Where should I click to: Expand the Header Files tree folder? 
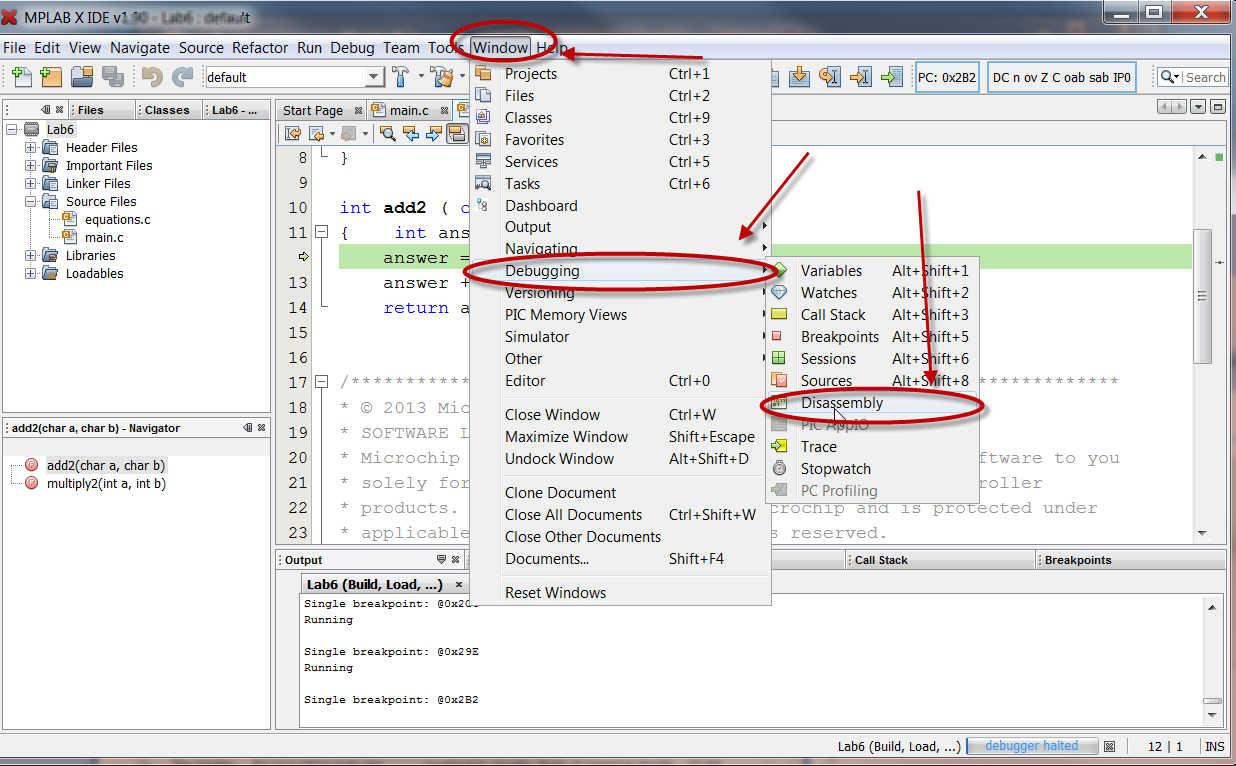pos(30,148)
